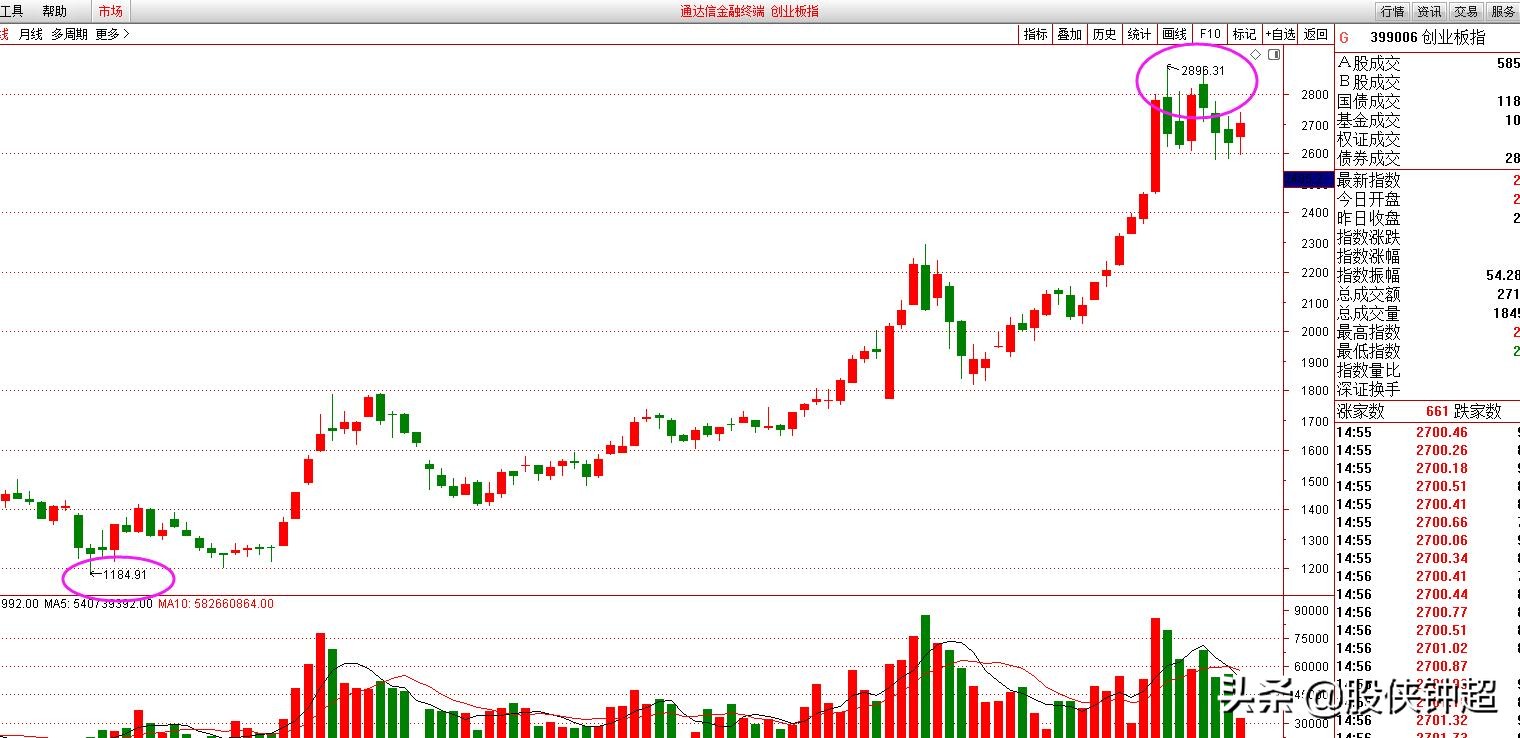Open the 指标 indicator selector
The width and height of the screenshot is (1520, 738).
(x=1035, y=34)
